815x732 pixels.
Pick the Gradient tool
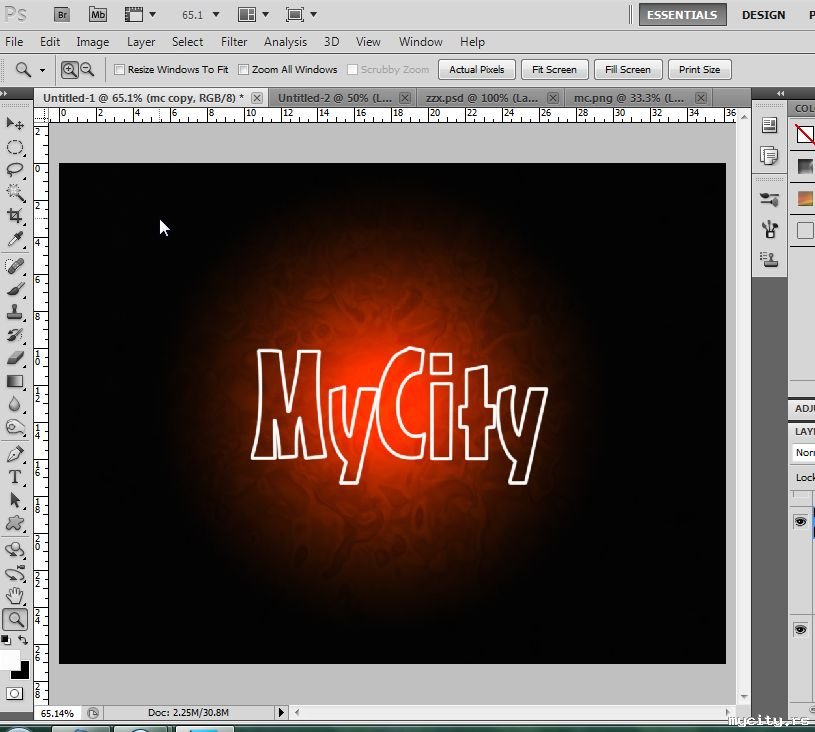pyautogui.click(x=15, y=381)
